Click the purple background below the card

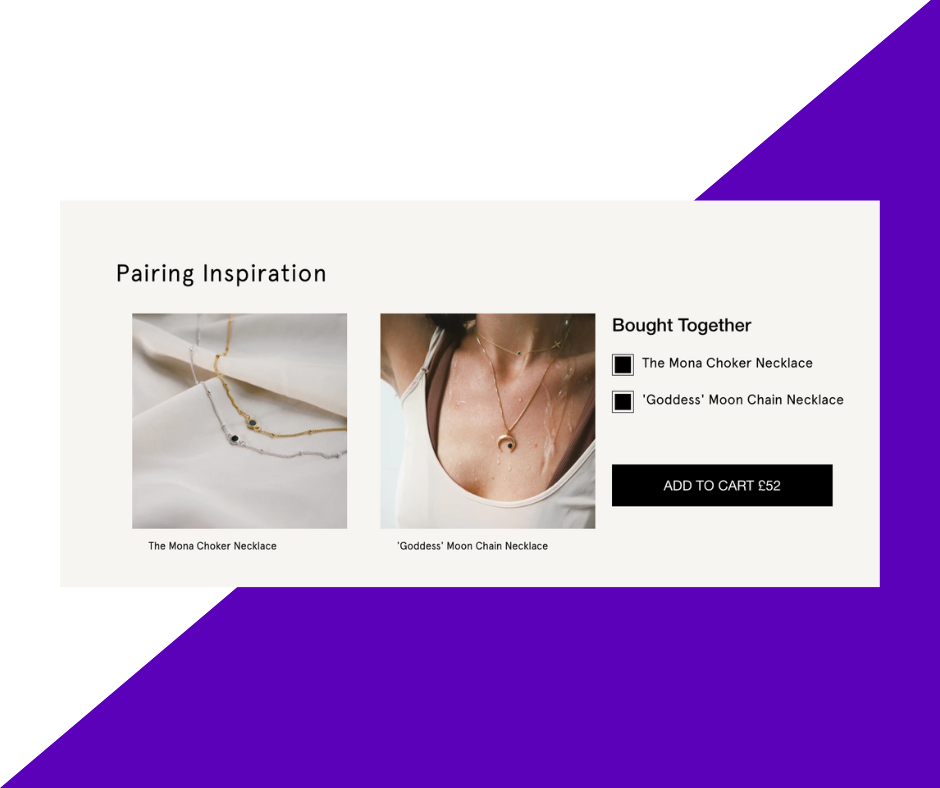540,690
